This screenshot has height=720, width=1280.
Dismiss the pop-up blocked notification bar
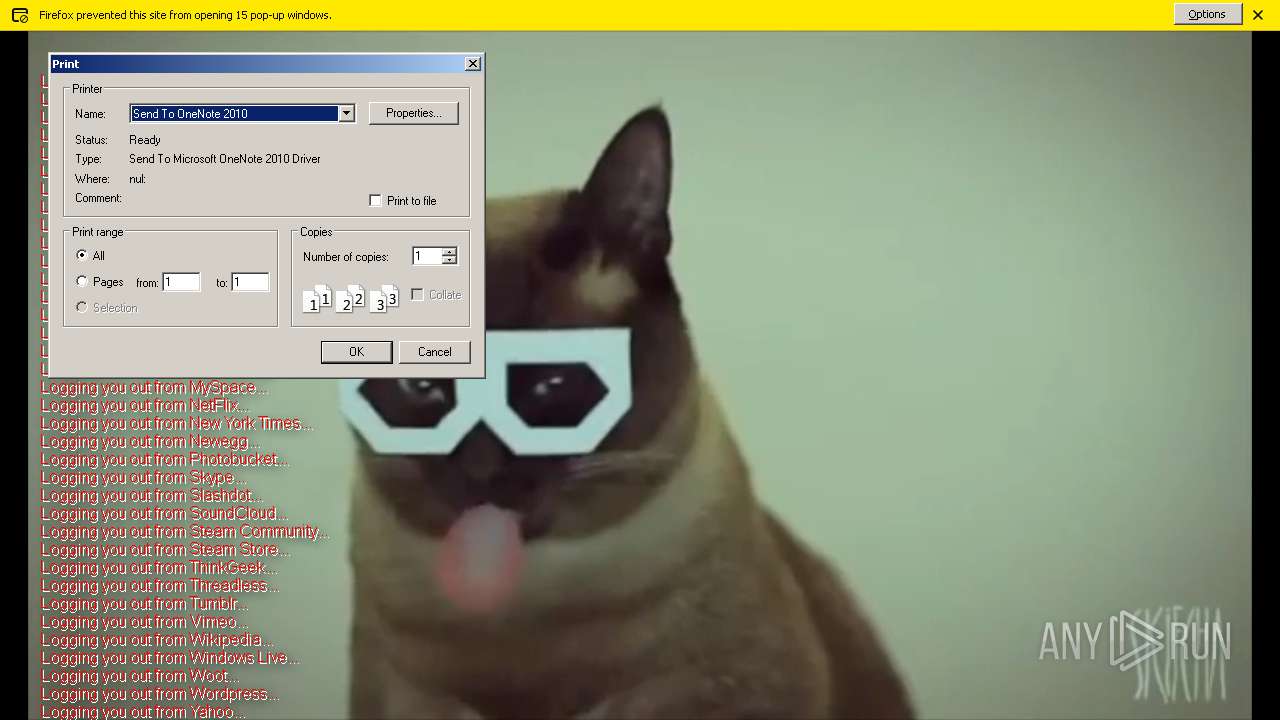tap(1258, 15)
